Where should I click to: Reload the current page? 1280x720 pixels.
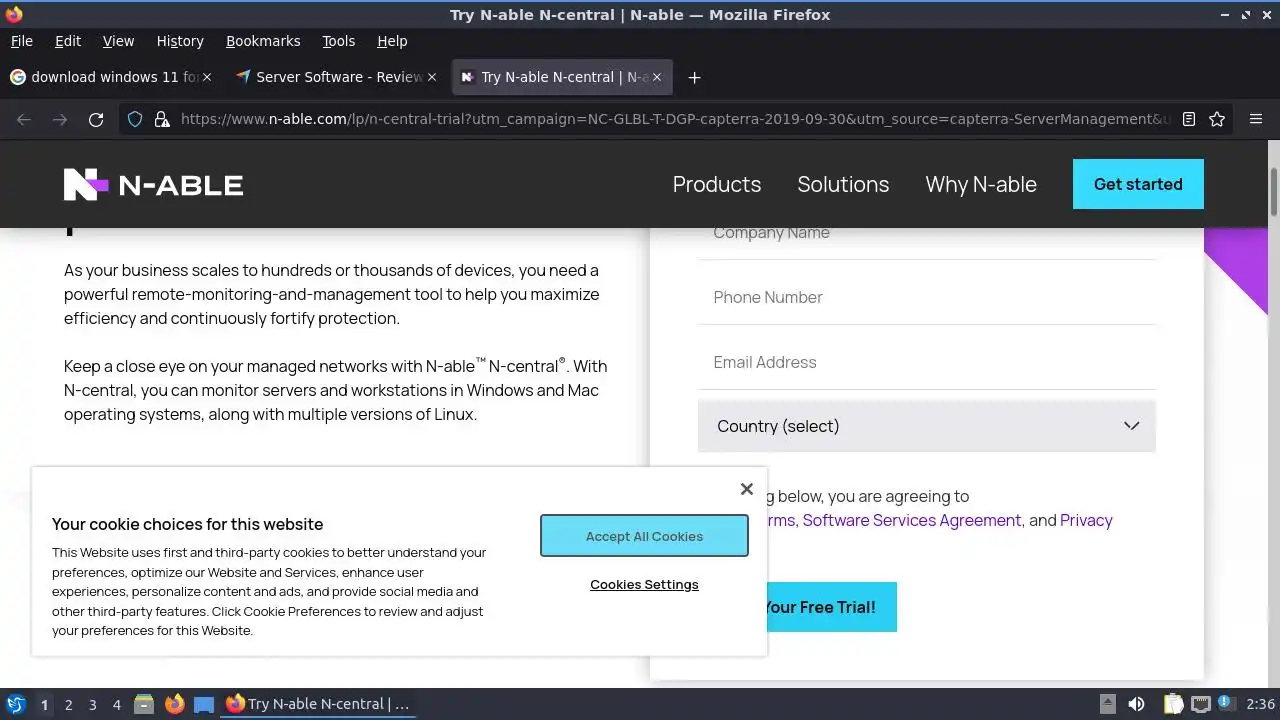point(96,119)
